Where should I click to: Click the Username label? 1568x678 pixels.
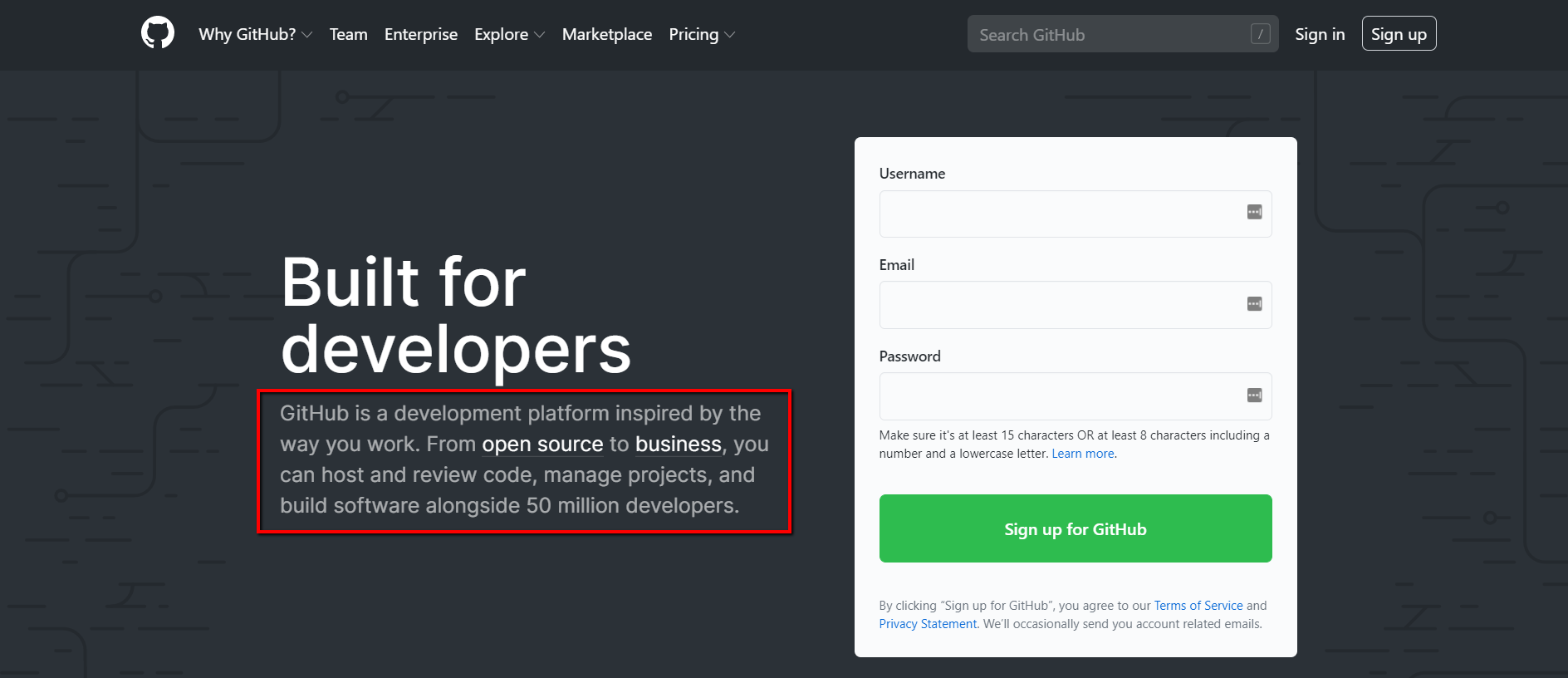point(912,174)
